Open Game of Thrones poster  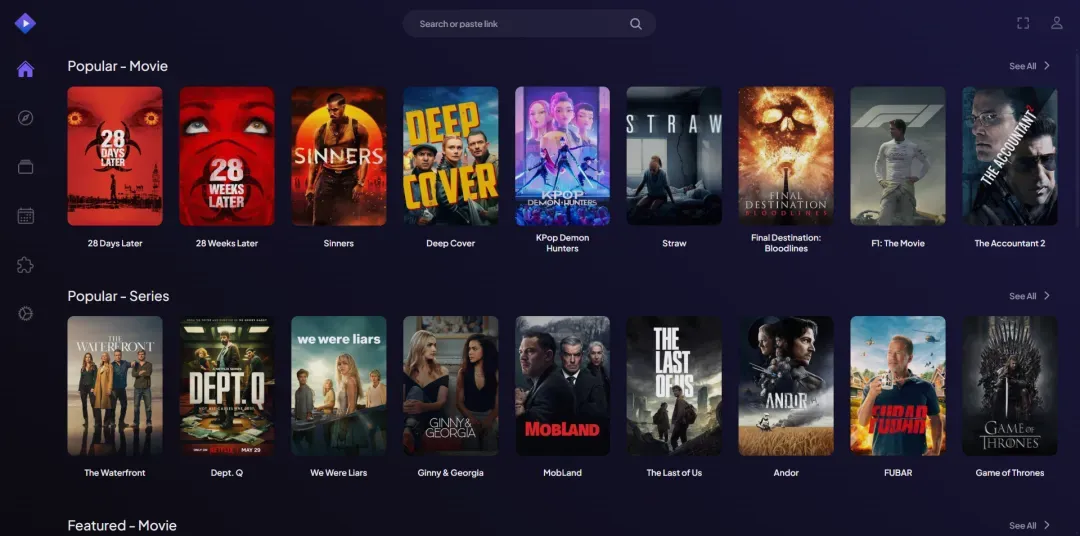(1010, 386)
